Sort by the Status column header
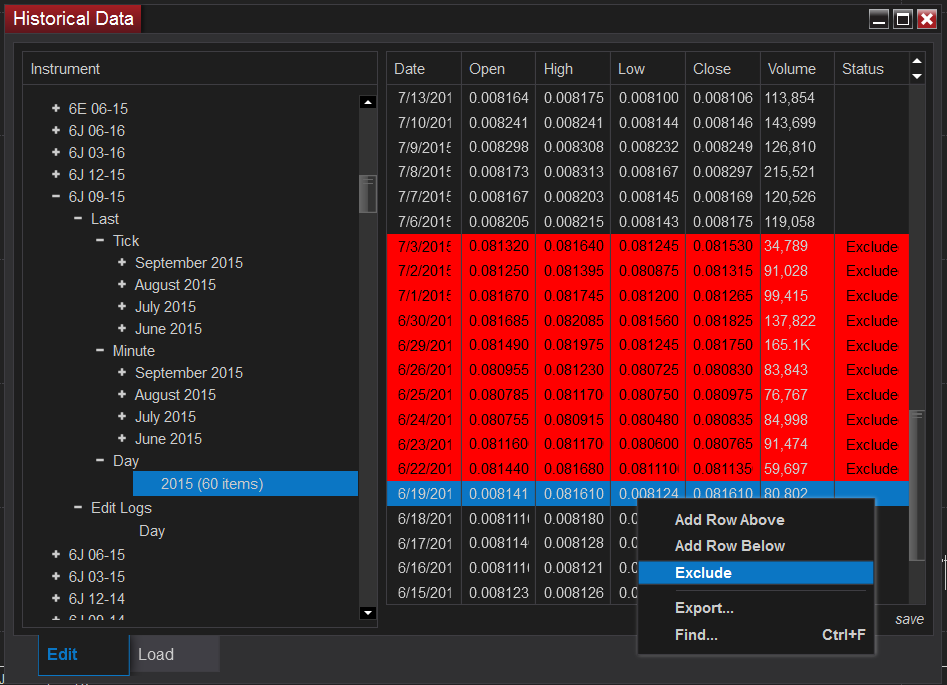The image size is (947, 685). click(872, 69)
